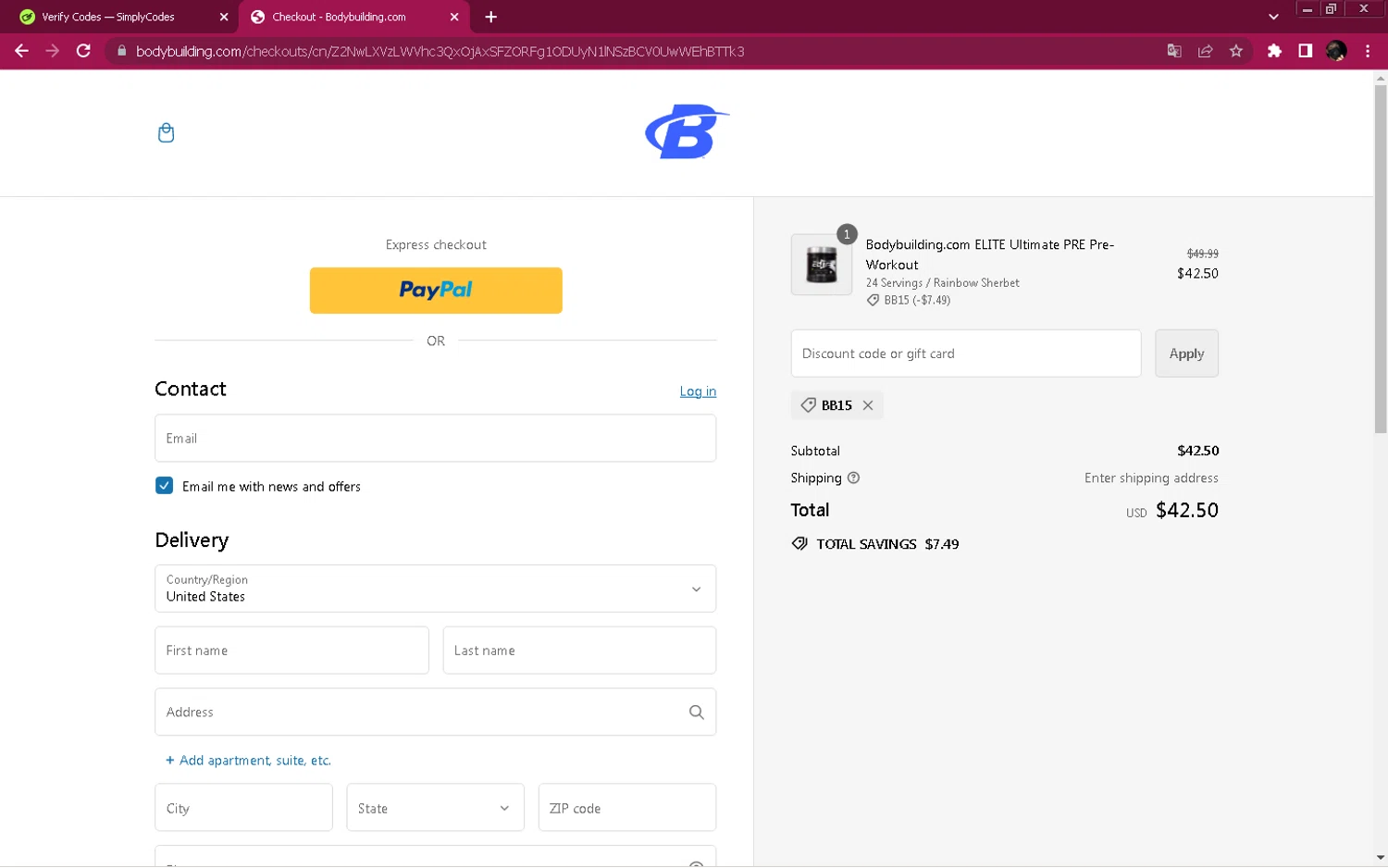Screen dimensions: 1388x868
Task: Share this page using the share icon
Action: point(1205,51)
